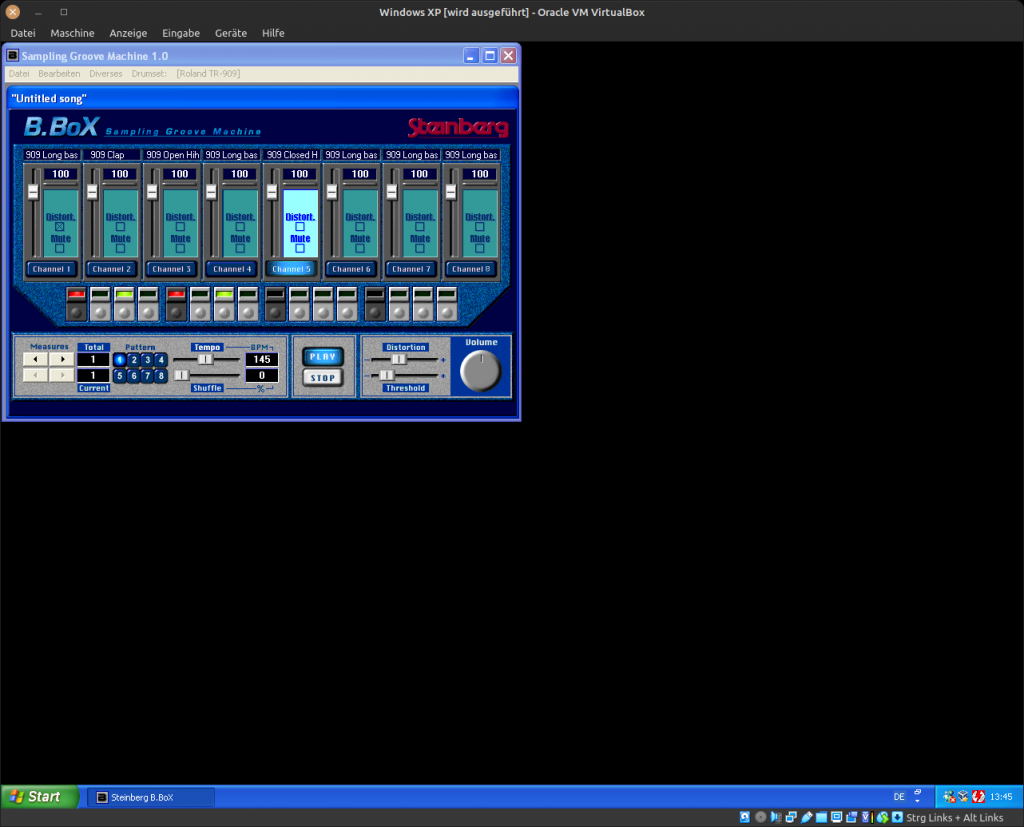
Task: Disable Distort. checkbox on Channel 1
Action: pyautogui.click(x=60, y=227)
